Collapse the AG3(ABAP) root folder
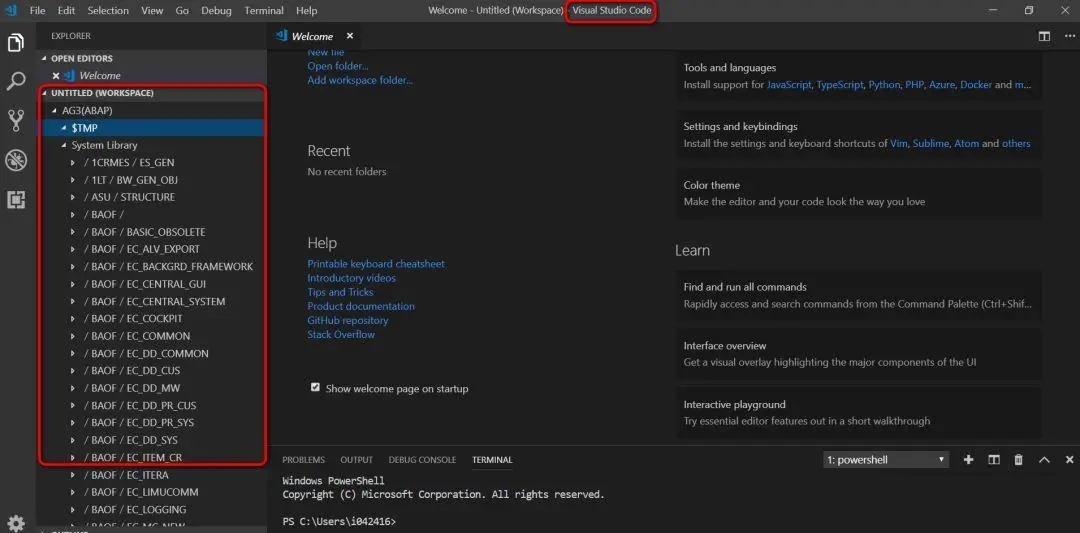Screen dimensions: 1080x533 point(54,110)
